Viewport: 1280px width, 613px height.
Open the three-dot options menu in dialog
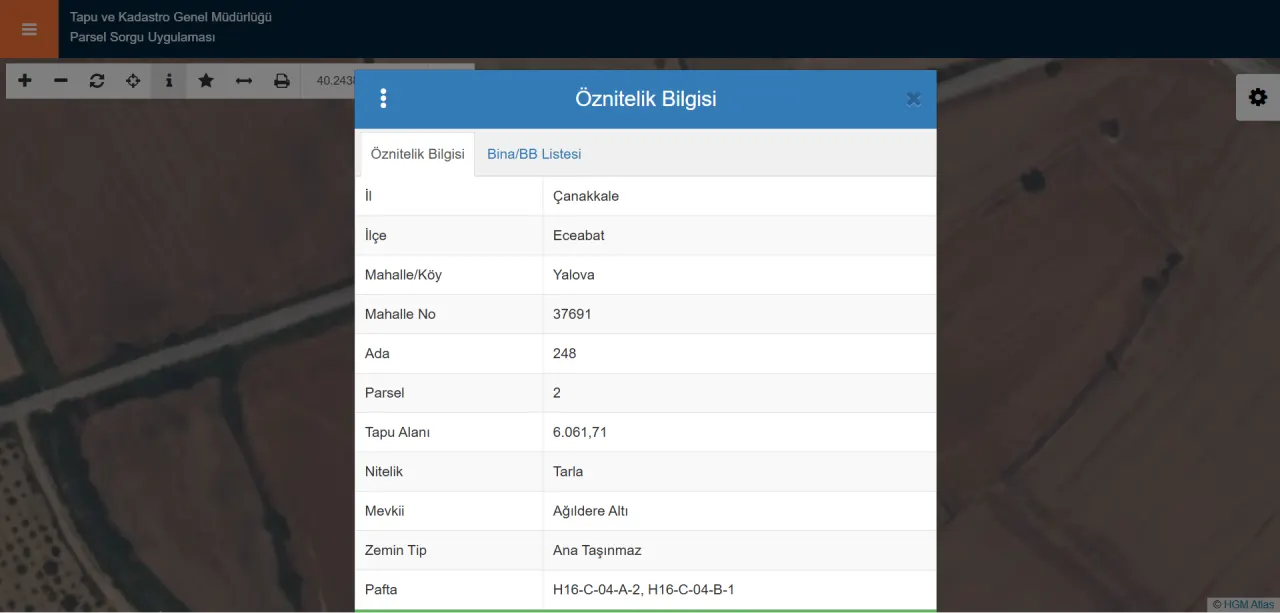383,99
